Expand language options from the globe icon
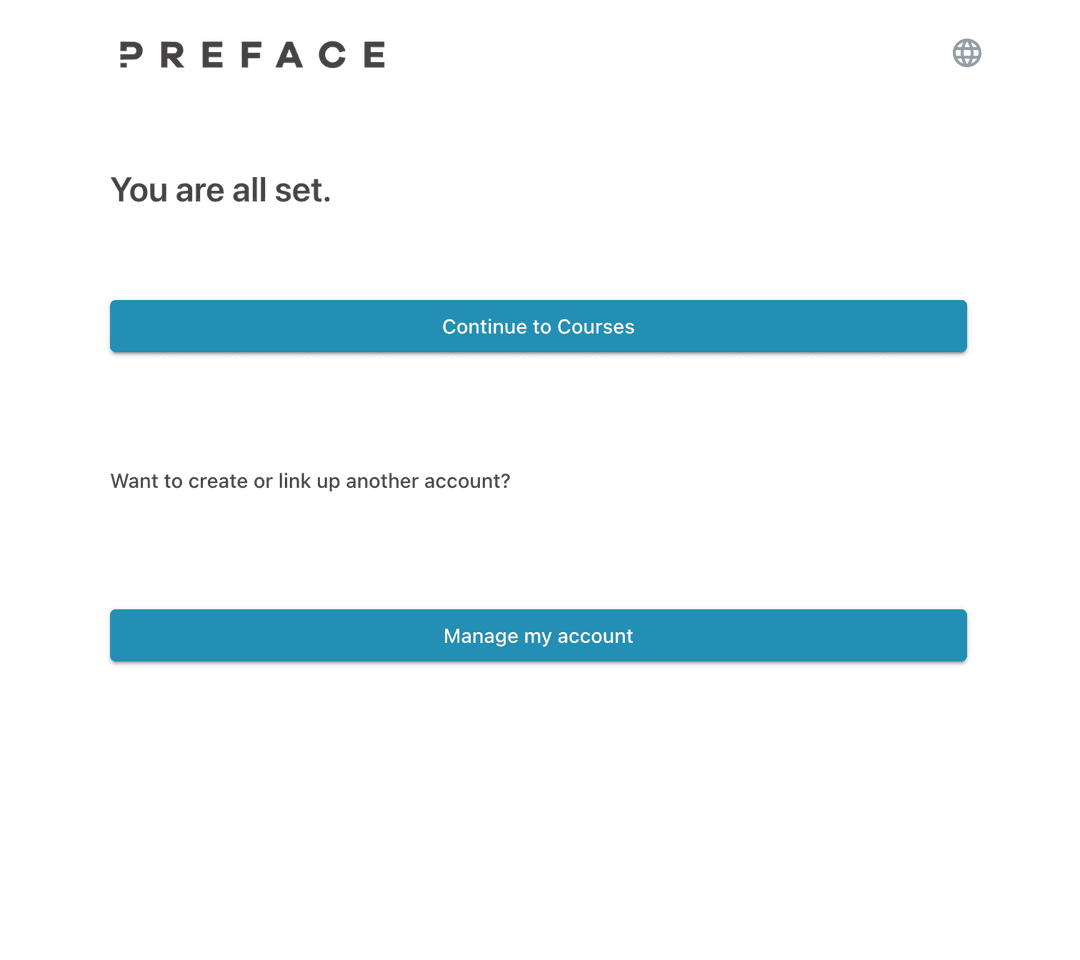This screenshot has width=1080, height=960. point(966,53)
